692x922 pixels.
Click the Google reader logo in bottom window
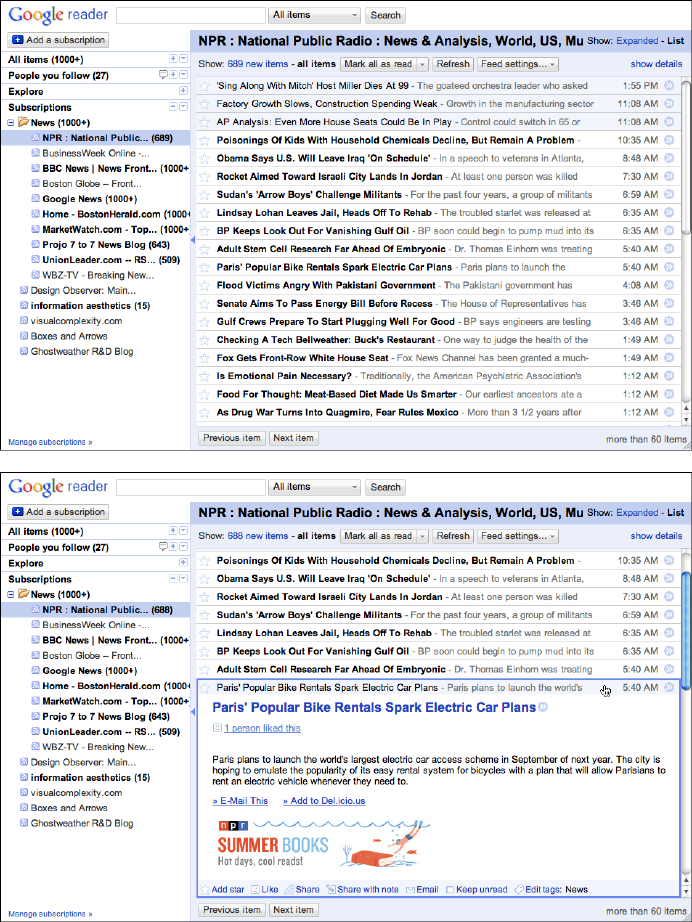coord(58,486)
